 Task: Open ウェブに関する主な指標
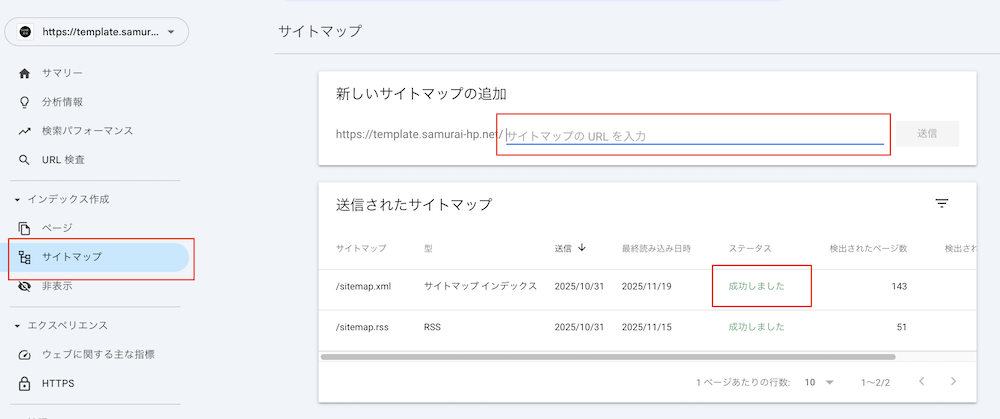[96, 355]
